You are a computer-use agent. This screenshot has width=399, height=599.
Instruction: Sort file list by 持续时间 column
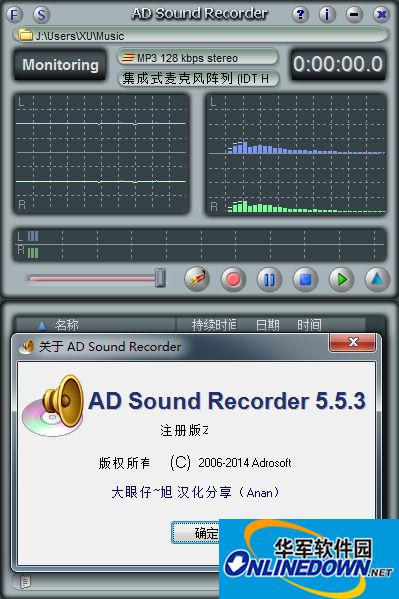point(214,325)
